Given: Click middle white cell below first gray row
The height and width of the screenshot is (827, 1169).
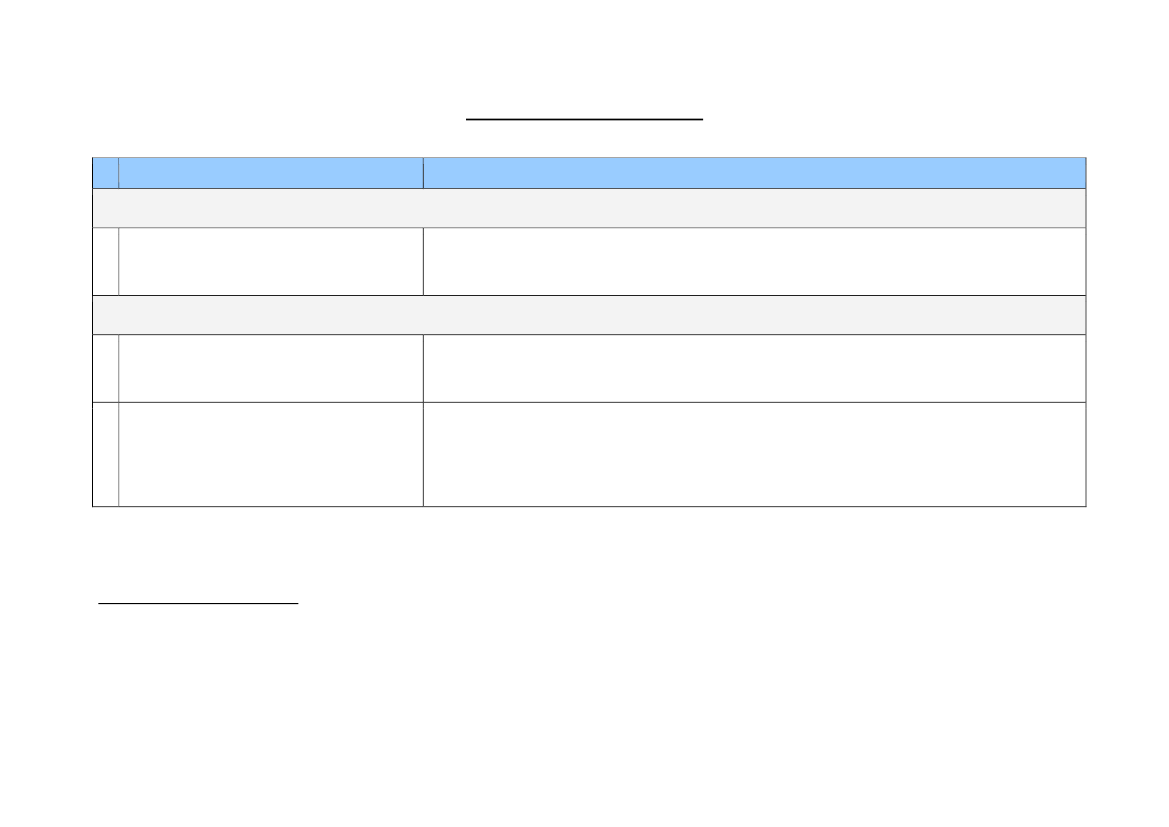Looking at the screenshot, I should [271, 261].
